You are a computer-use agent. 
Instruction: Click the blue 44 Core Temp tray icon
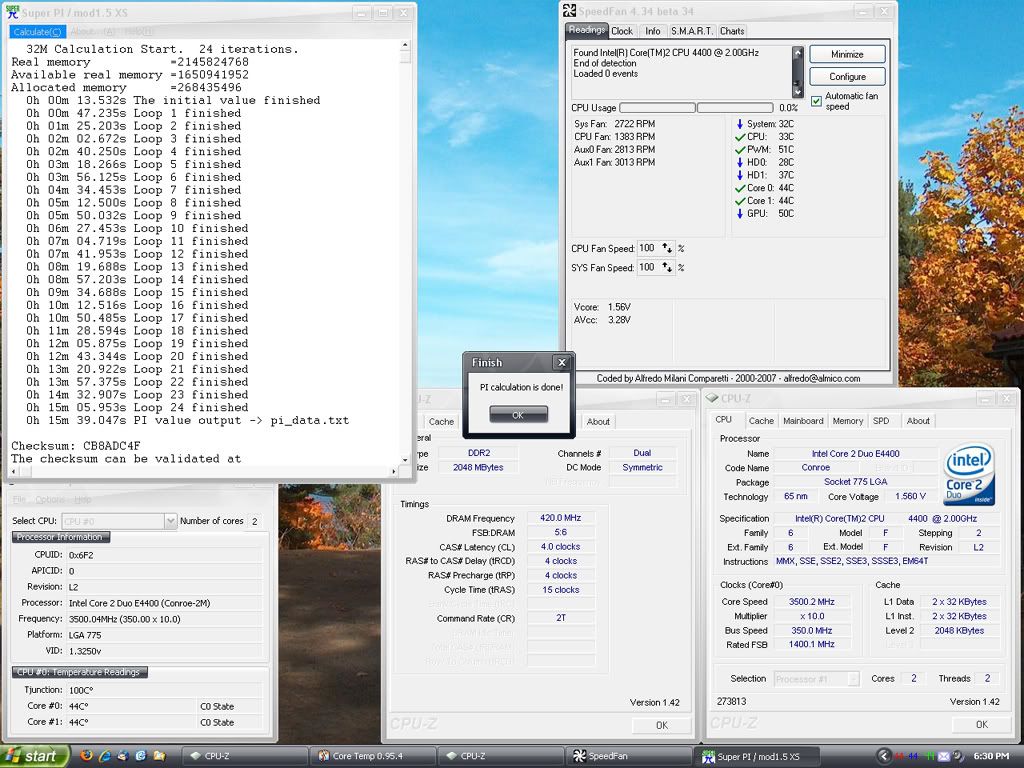tap(915, 756)
